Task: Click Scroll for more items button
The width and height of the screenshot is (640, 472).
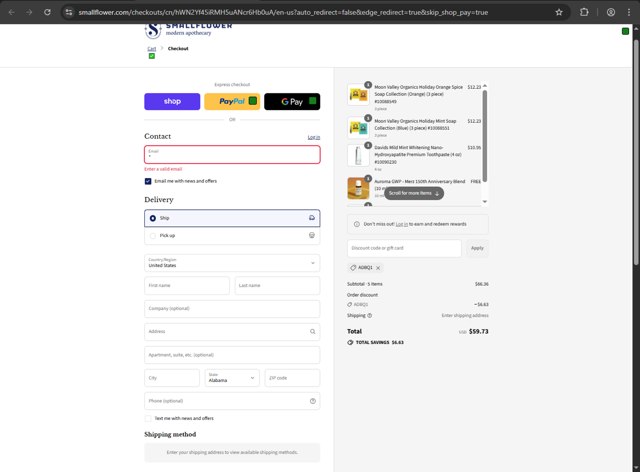Action: click(414, 193)
